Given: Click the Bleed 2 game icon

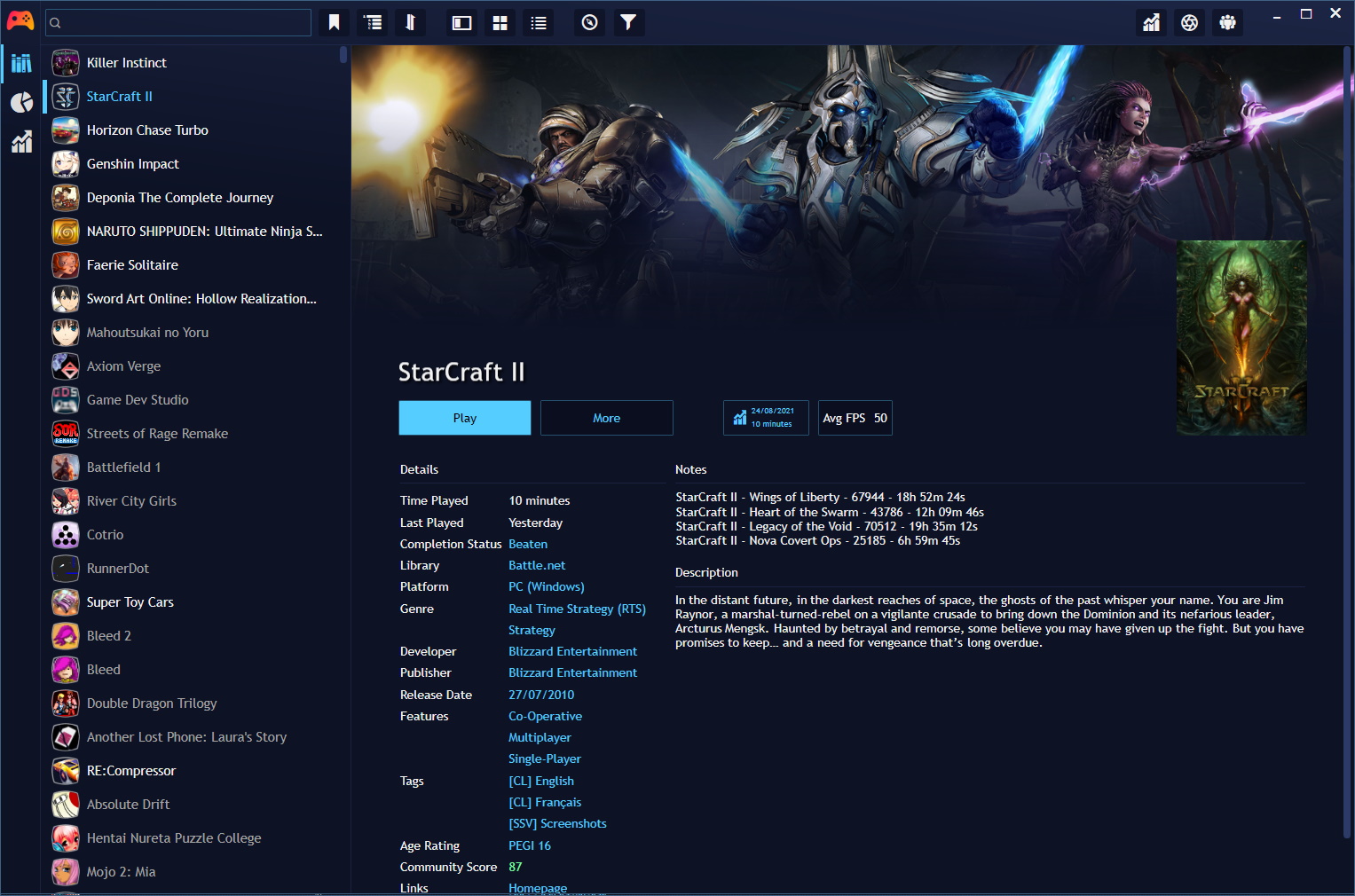Looking at the screenshot, I should (66, 636).
